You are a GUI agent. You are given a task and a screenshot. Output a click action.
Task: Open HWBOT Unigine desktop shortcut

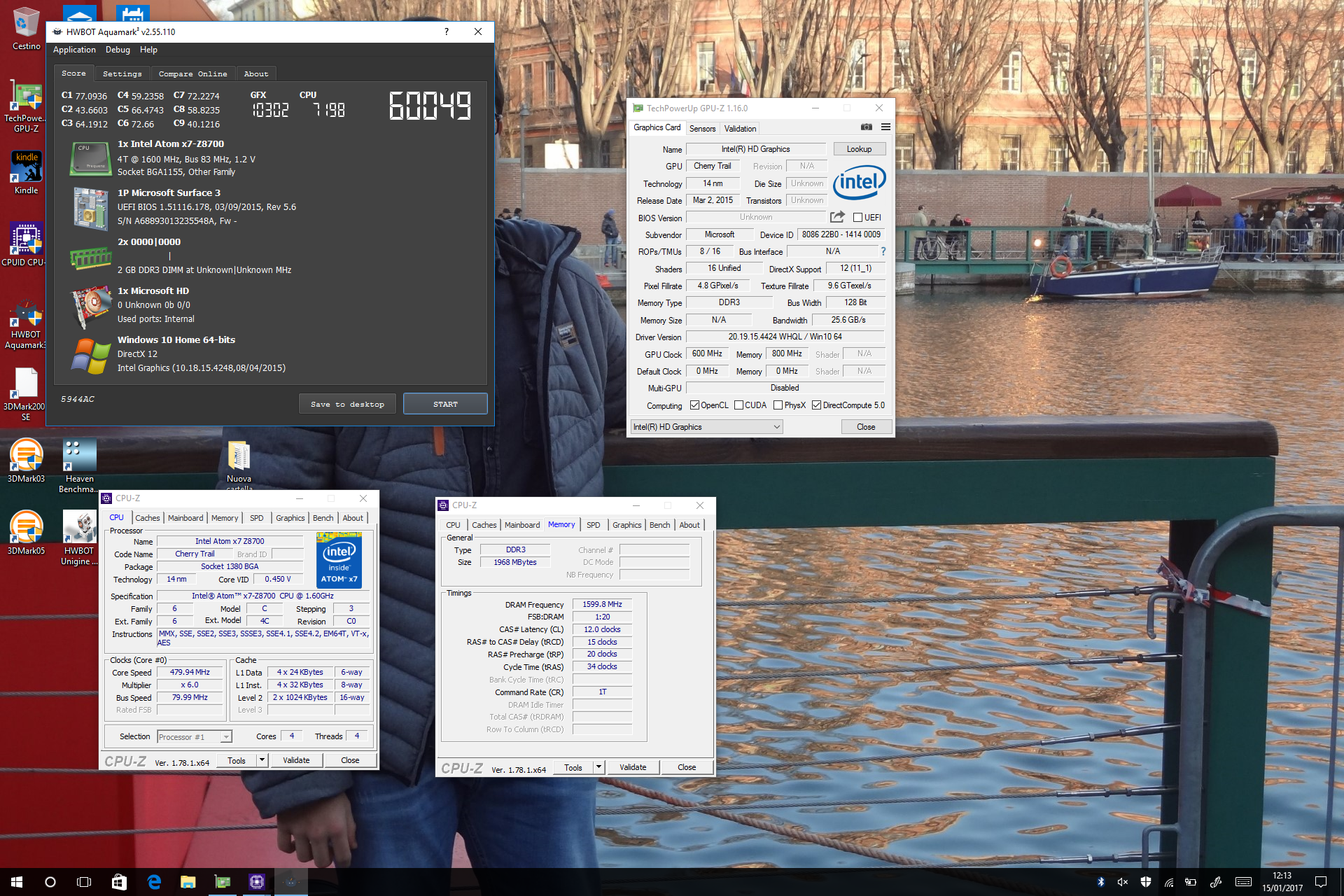79,538
